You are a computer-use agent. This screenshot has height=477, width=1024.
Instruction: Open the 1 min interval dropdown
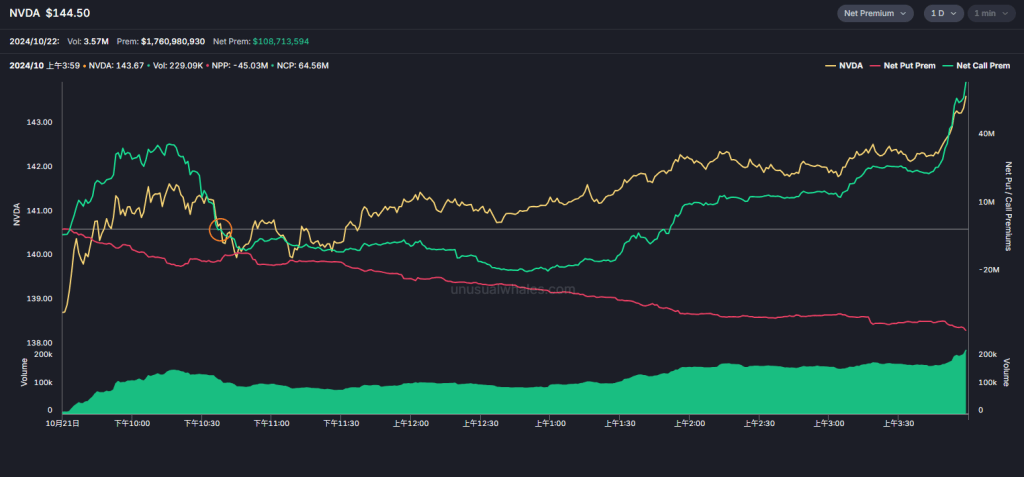[x=990, y=13]
